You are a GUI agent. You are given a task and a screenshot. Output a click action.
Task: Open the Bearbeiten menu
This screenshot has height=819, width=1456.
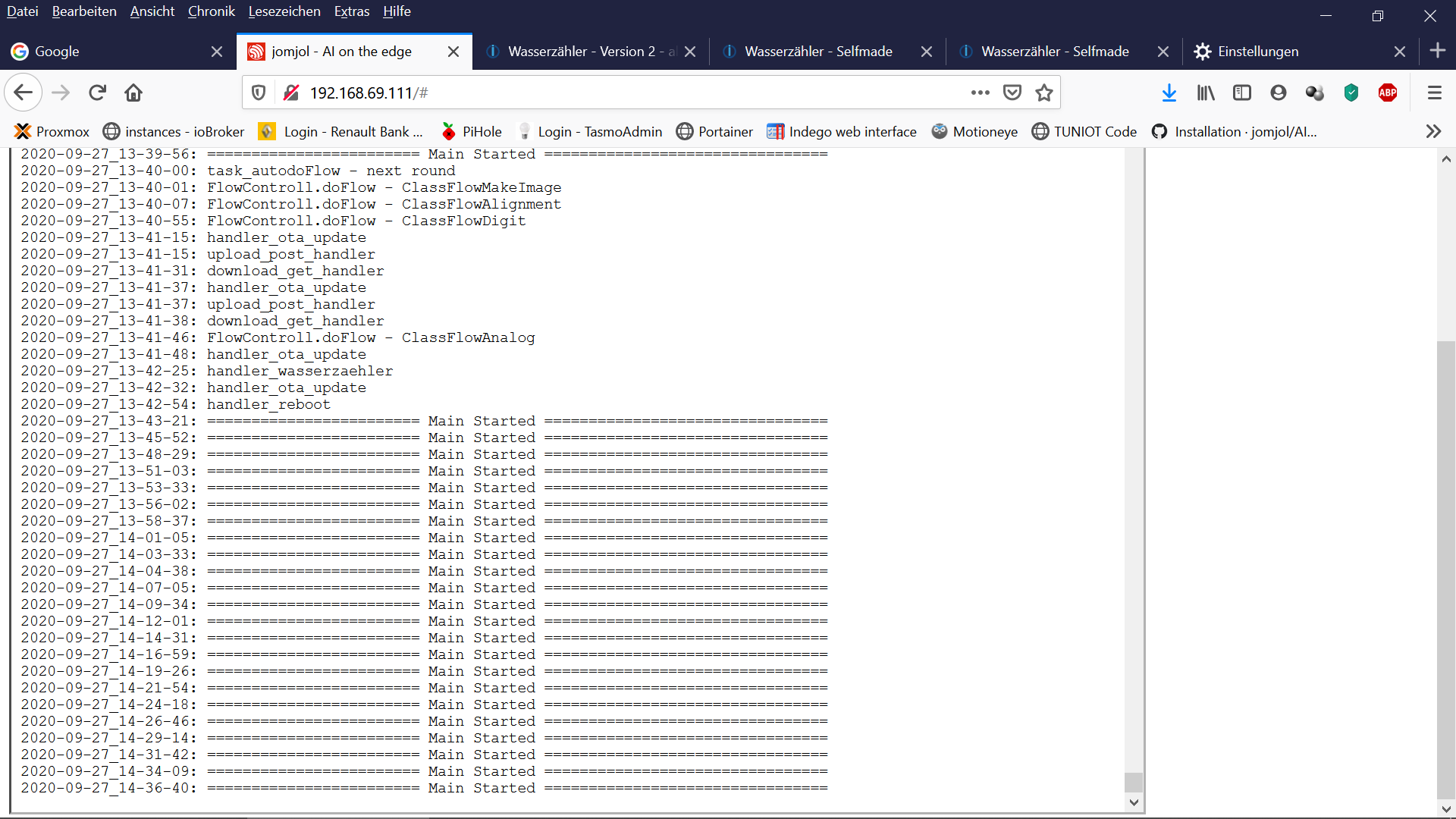[x=84, y=11]
